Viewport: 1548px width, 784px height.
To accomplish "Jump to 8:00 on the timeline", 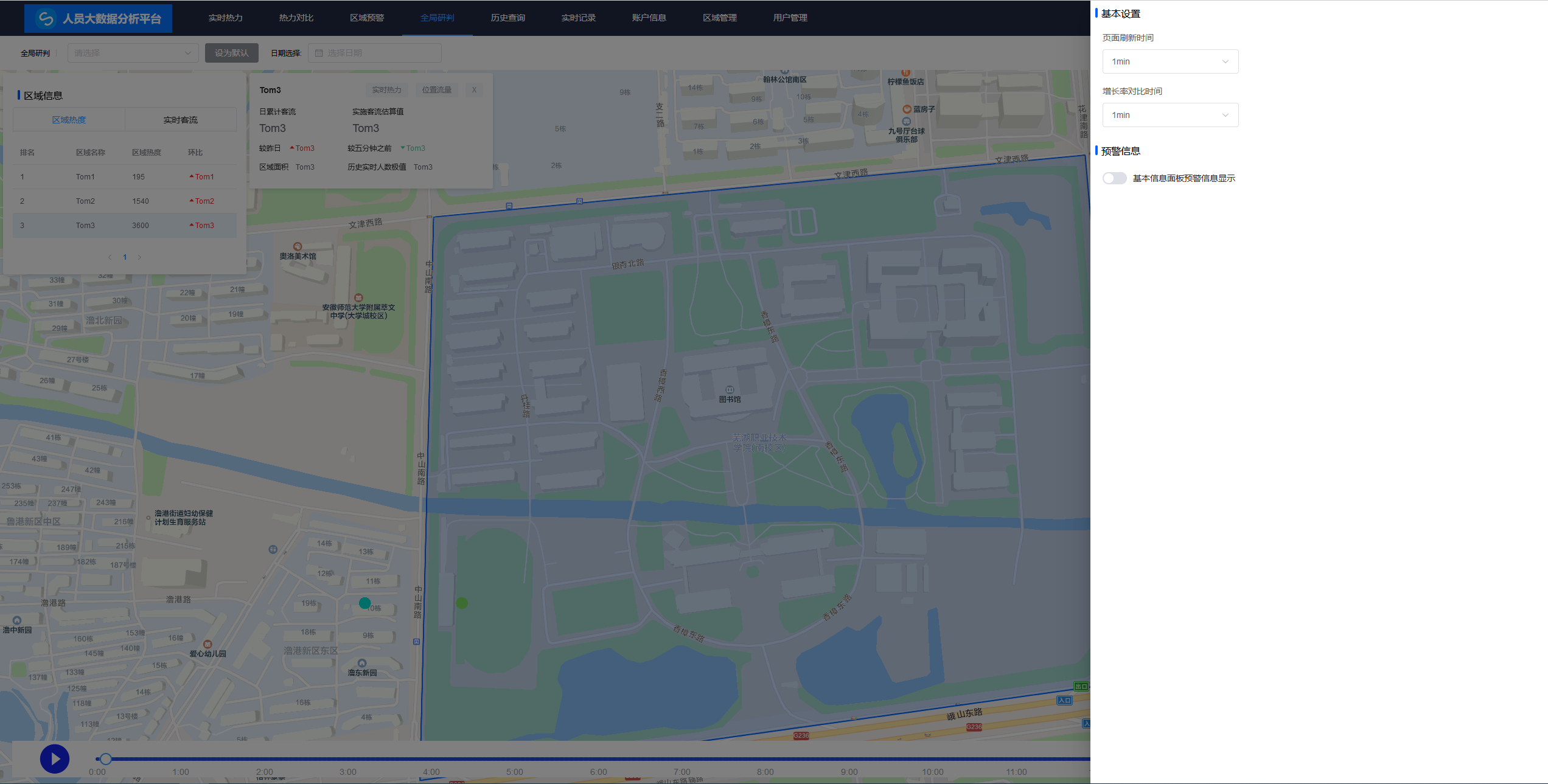I will 765,772.
